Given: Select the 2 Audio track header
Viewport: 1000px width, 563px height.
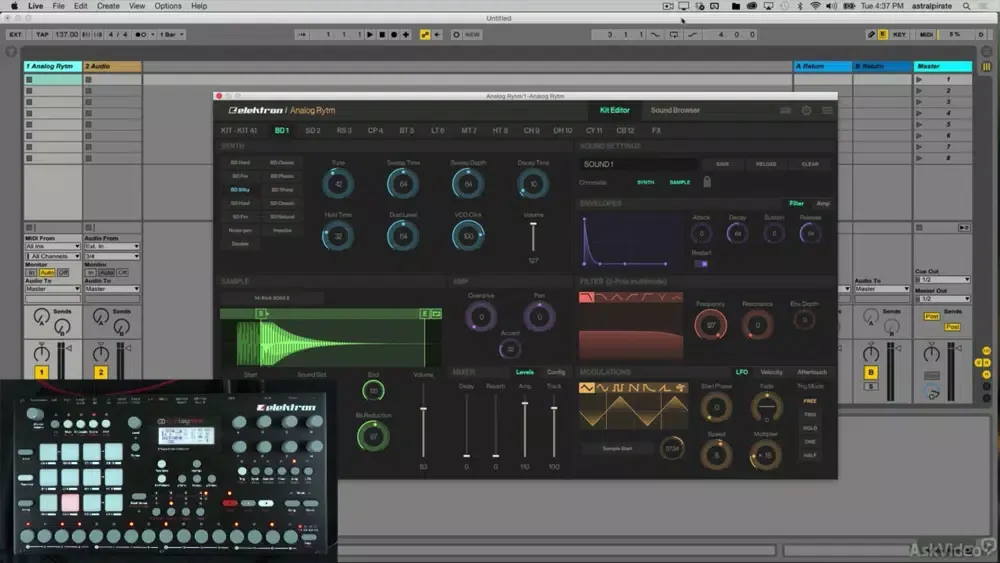Looking at the screenshot, I should click(x=112, y=66).
